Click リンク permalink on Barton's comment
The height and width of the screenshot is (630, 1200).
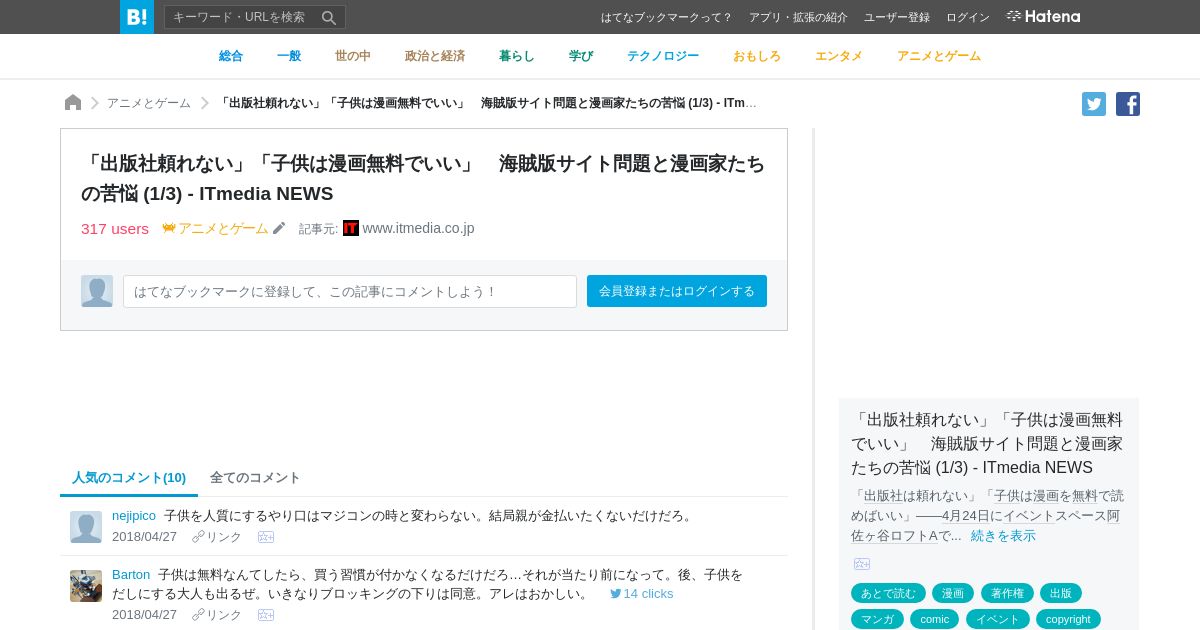(217, 615)
